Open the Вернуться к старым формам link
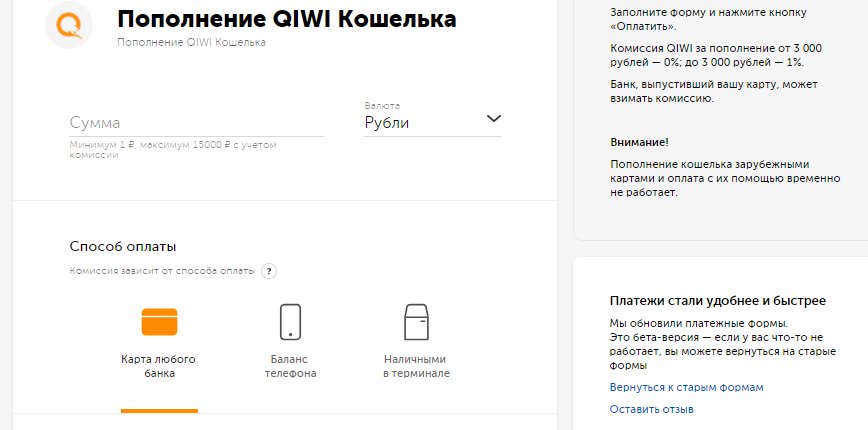868x430 pixels. 686,387
